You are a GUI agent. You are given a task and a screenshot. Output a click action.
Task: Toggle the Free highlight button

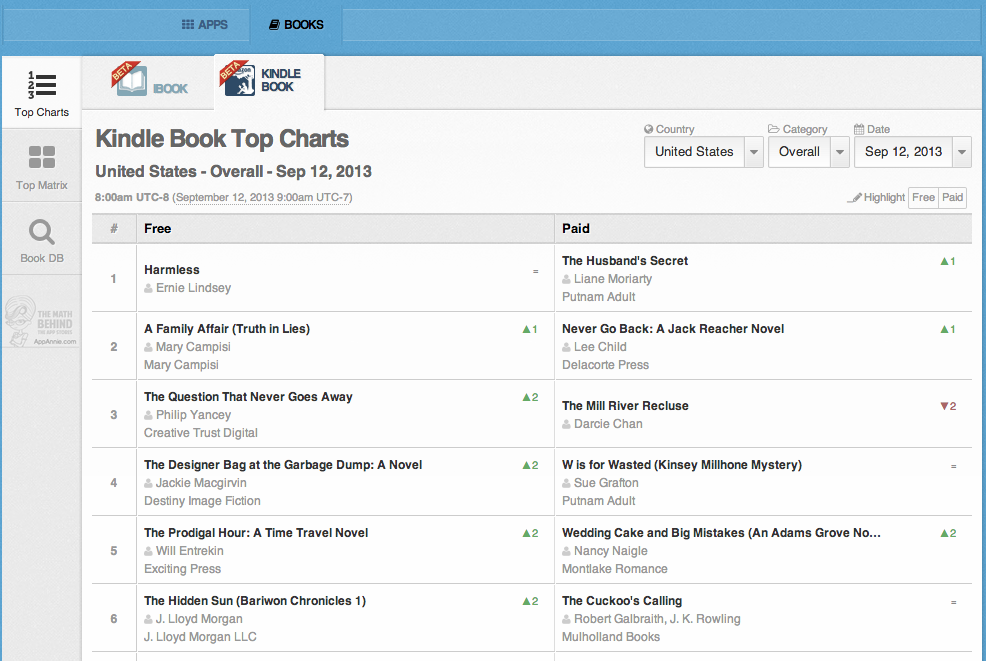(923, 197)
